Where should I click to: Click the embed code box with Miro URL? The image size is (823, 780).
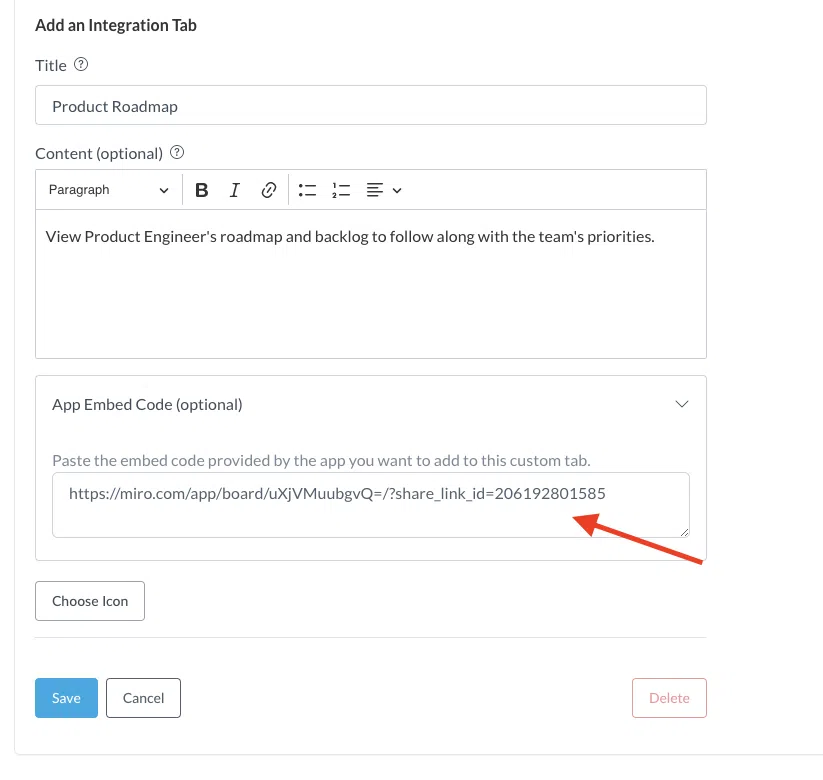pos(370,504)
